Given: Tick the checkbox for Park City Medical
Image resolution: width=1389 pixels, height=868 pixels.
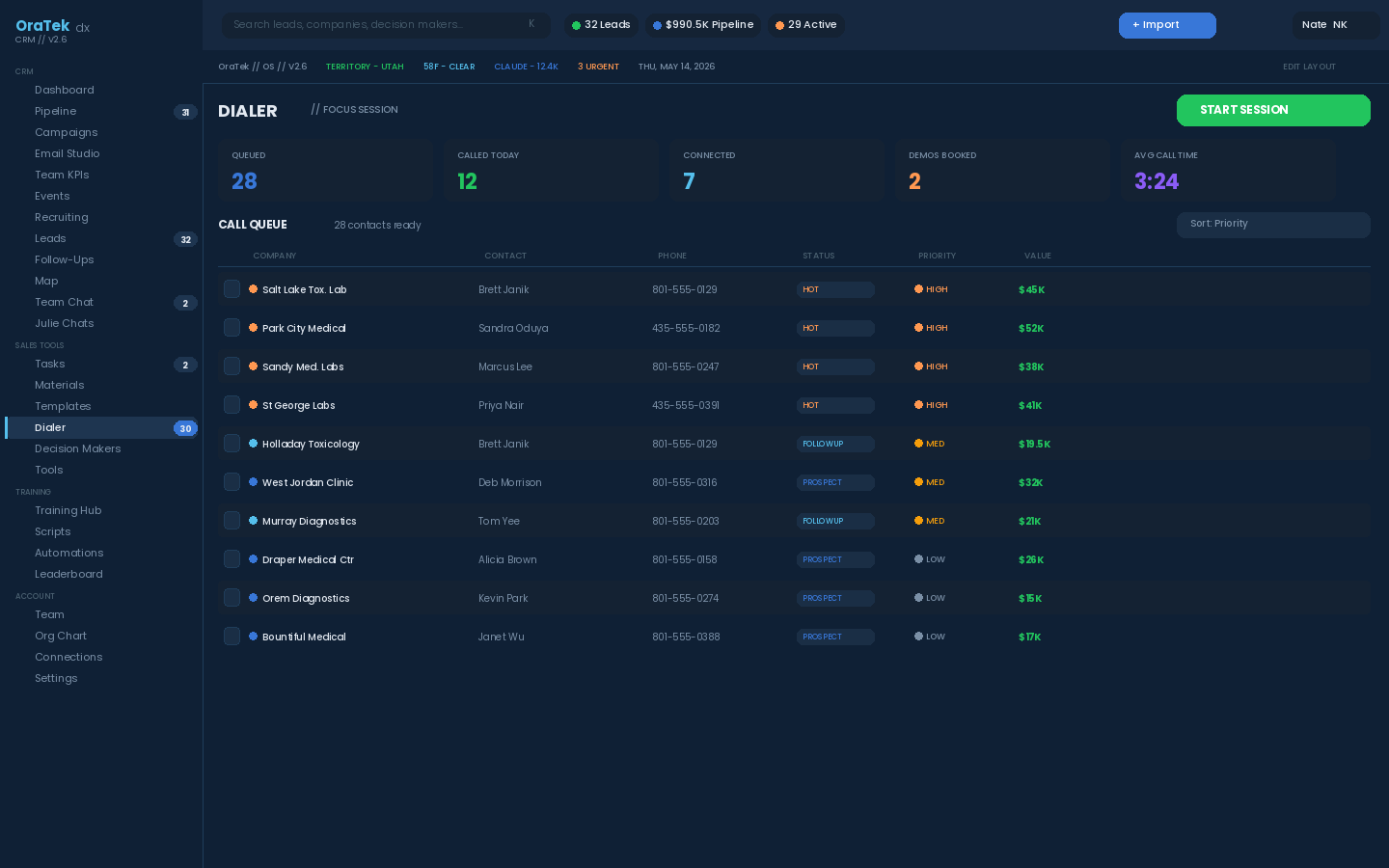Looking at the screenshot, I should [231, 328].
